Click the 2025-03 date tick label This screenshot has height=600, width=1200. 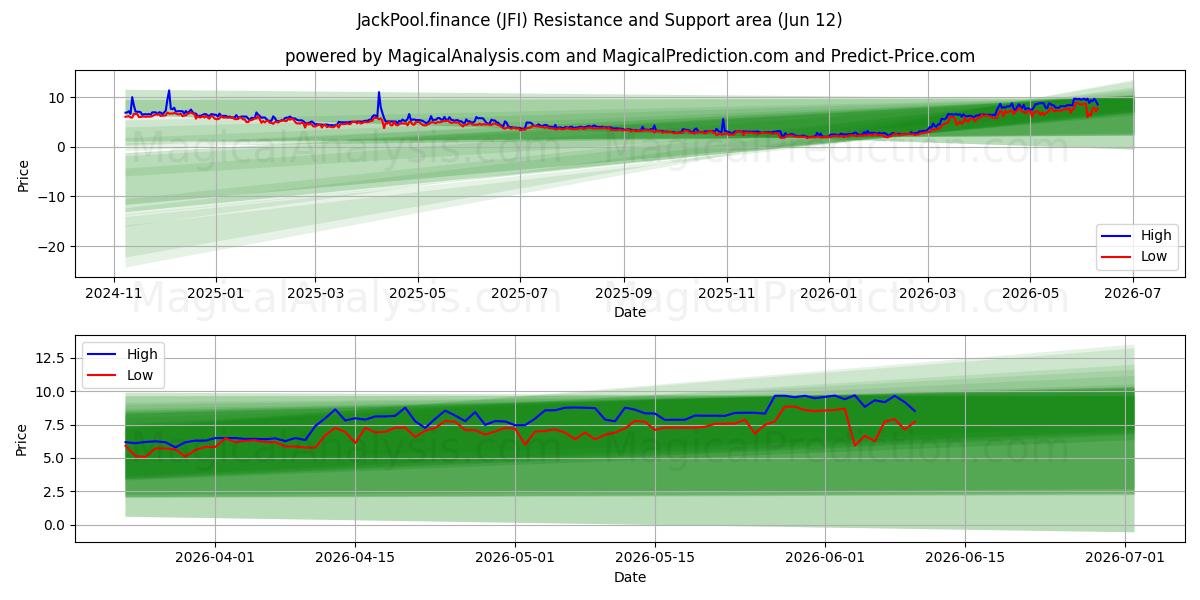click(x=315, y=294)
